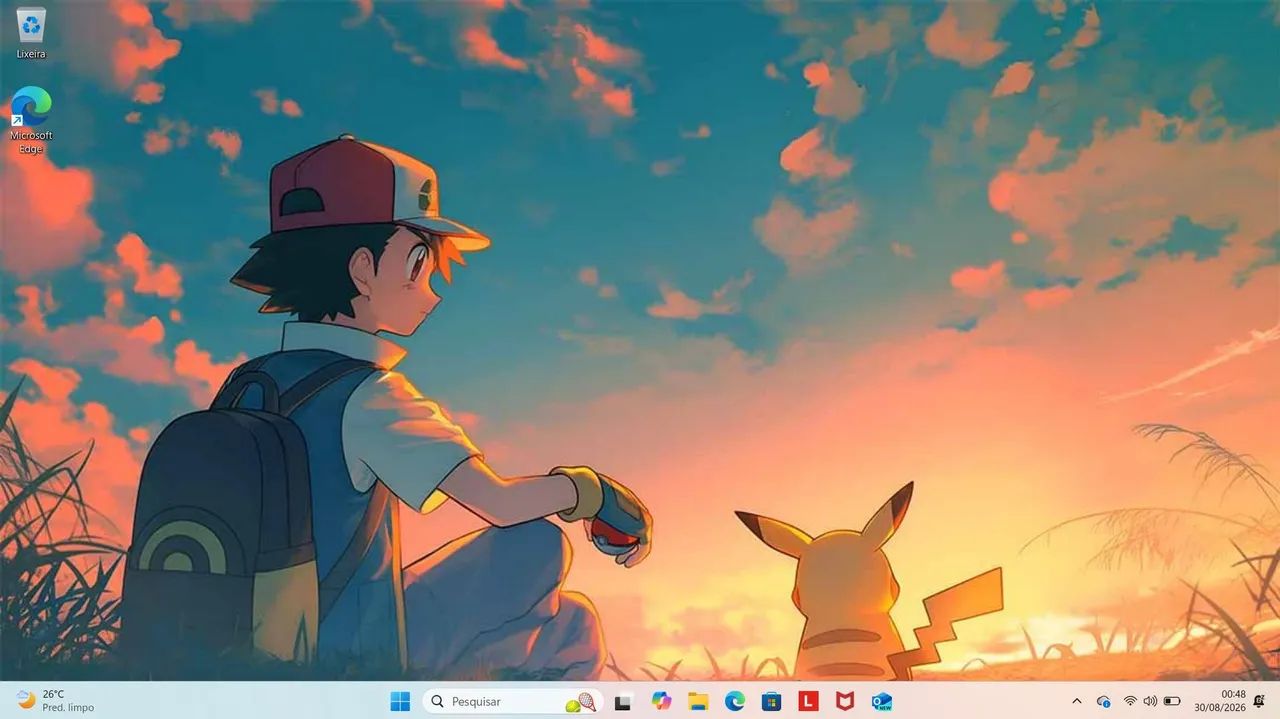
Task: Open the notifications bell with do-not-disturb
Action: coord(1259,701)
